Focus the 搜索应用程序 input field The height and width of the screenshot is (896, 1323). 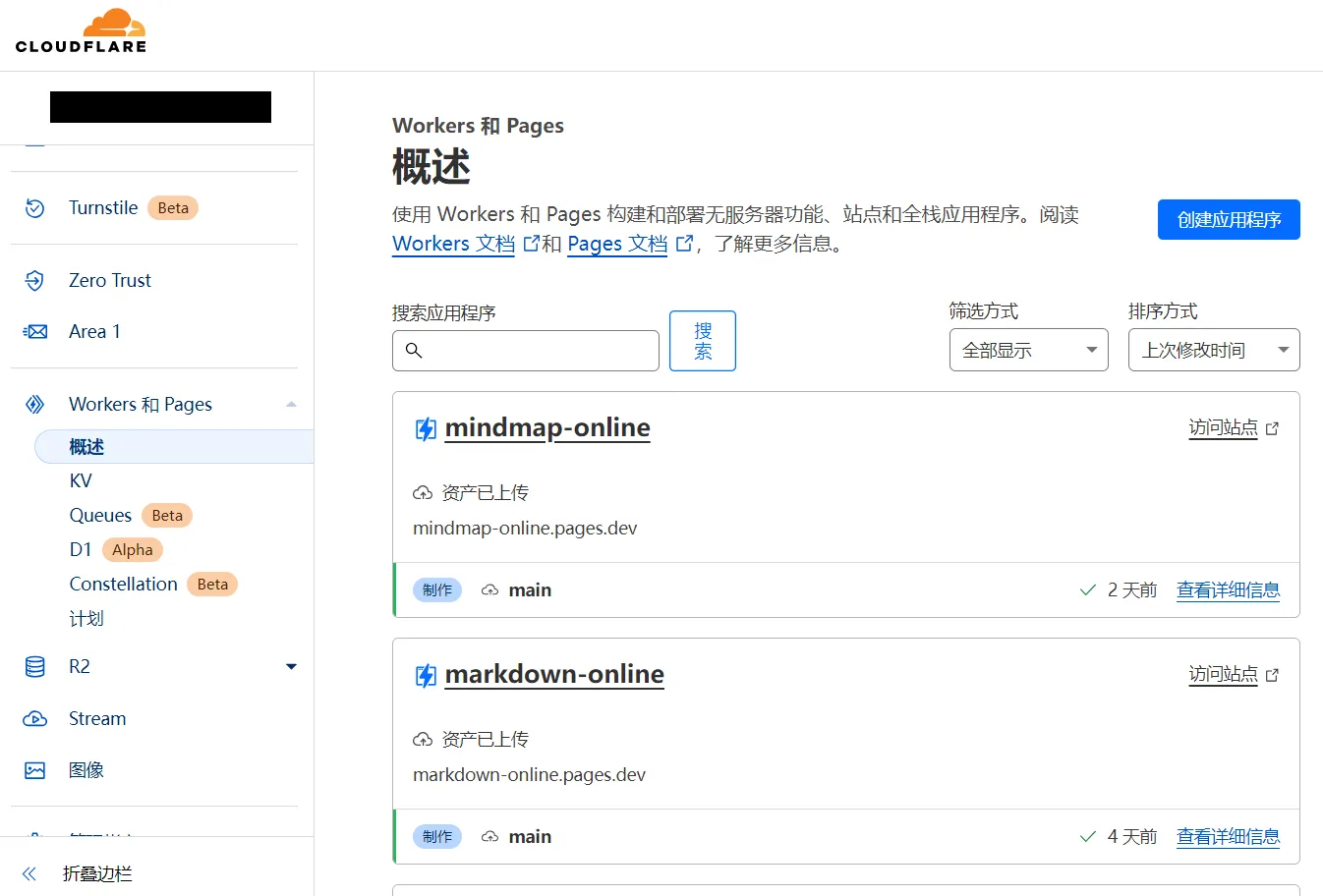coord(526,351)
